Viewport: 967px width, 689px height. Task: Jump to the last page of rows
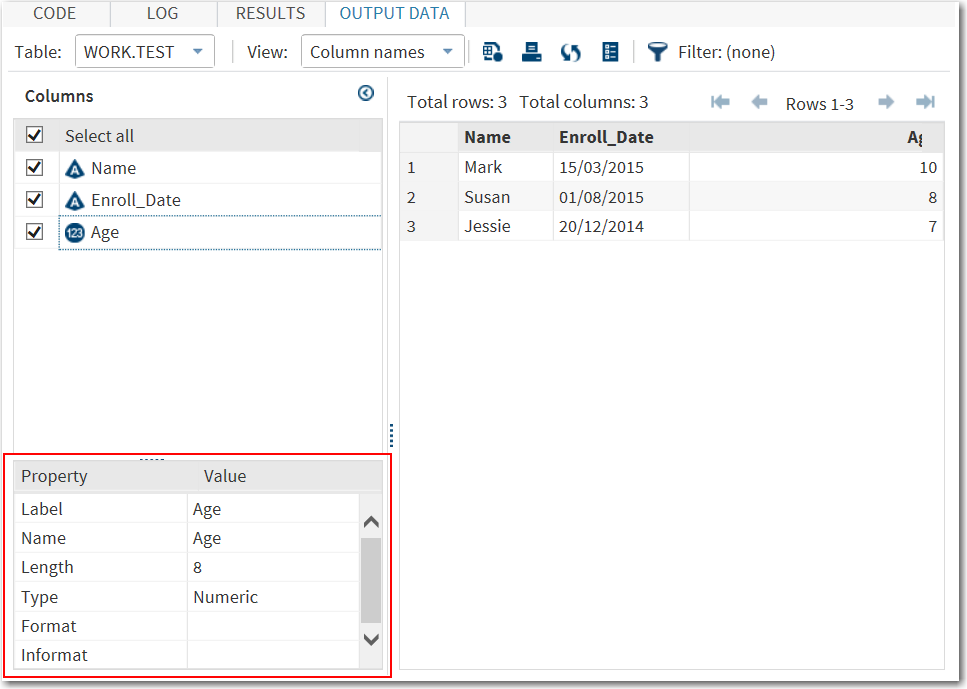[x=924, y=101]
